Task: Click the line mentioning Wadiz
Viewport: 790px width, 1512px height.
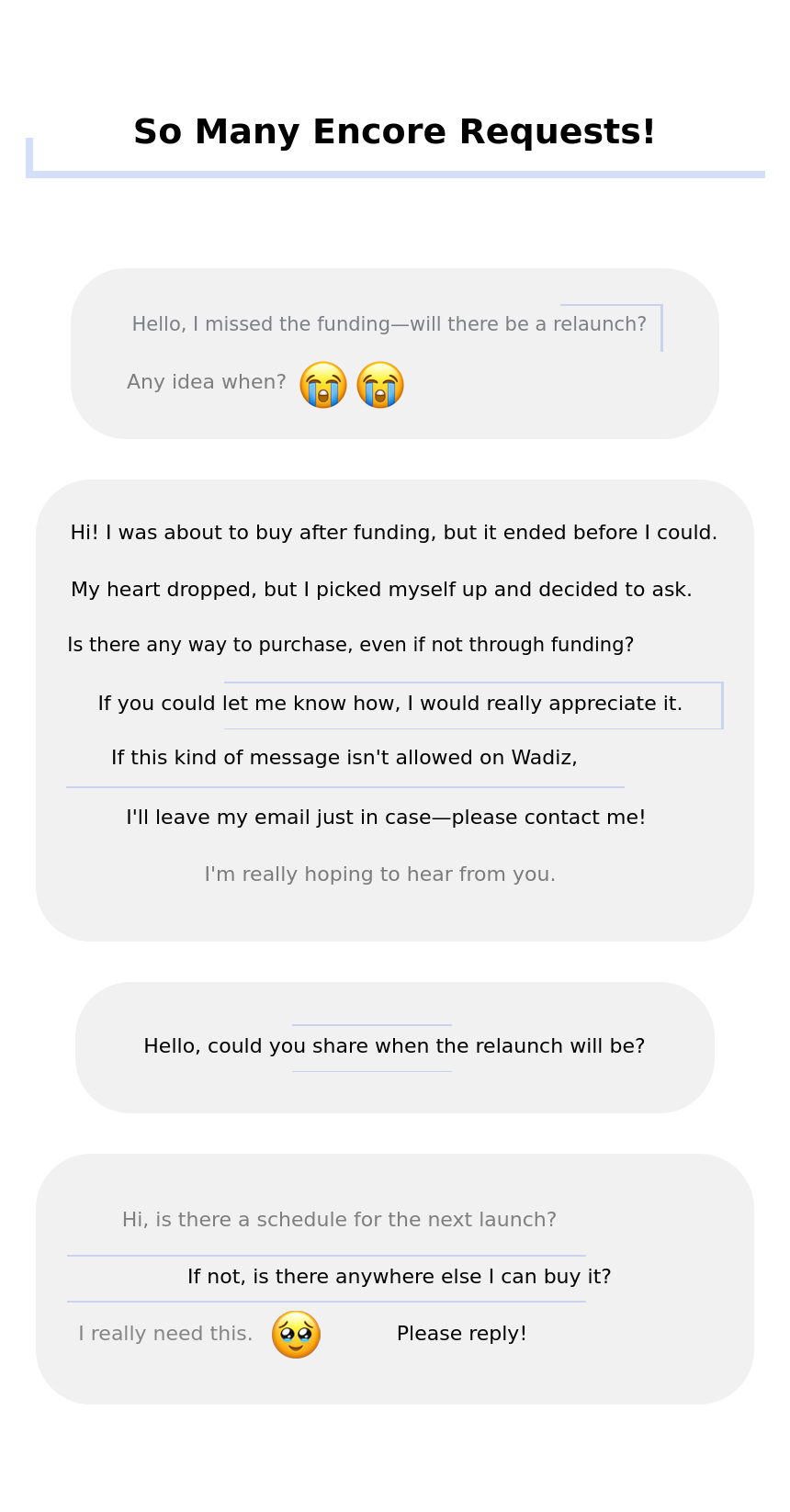Action: [344, 758]
